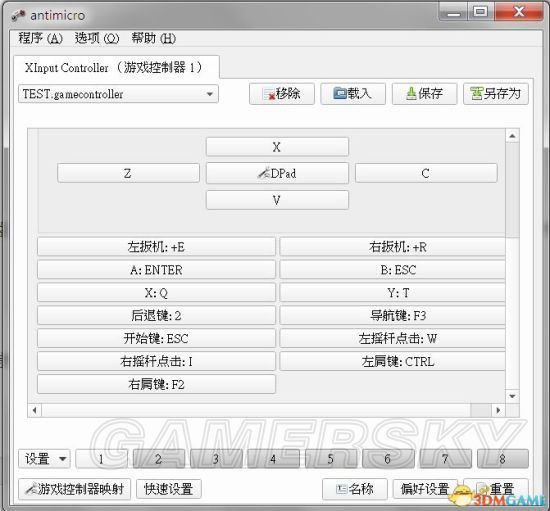Click the 另存为 save as button
The width and height of the screenshot is (550, 511).
pyautogui.click(x=496, y=94)
